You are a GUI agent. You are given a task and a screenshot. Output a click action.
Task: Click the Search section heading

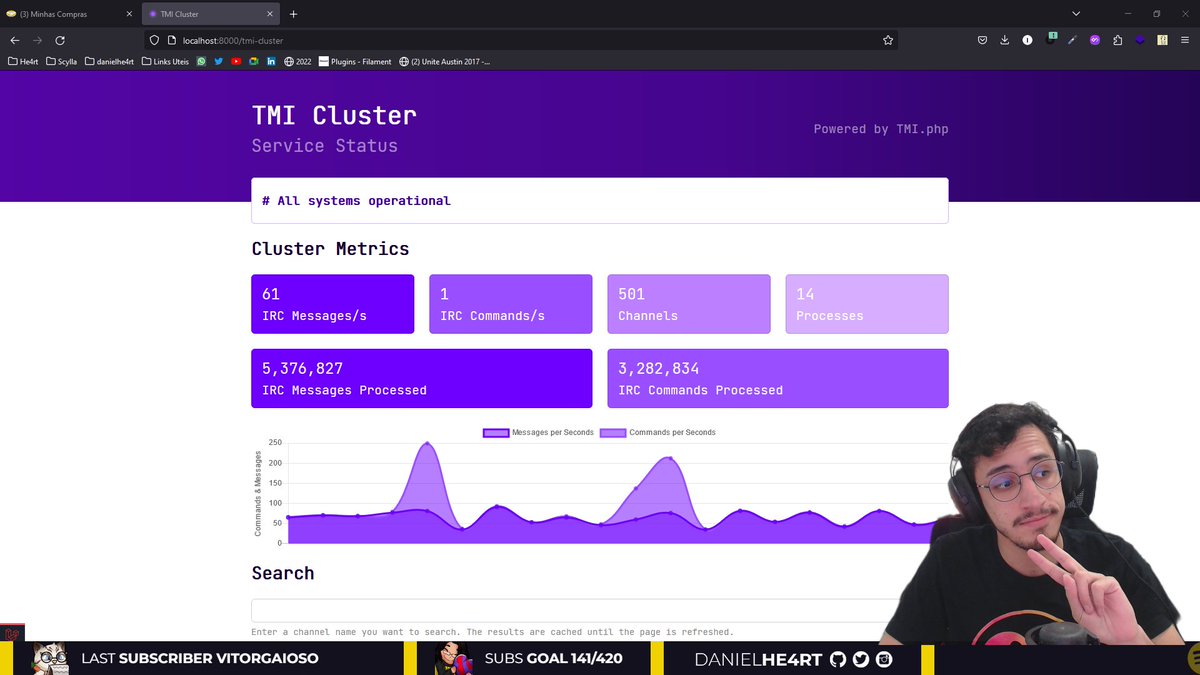[x=283, y=573]
